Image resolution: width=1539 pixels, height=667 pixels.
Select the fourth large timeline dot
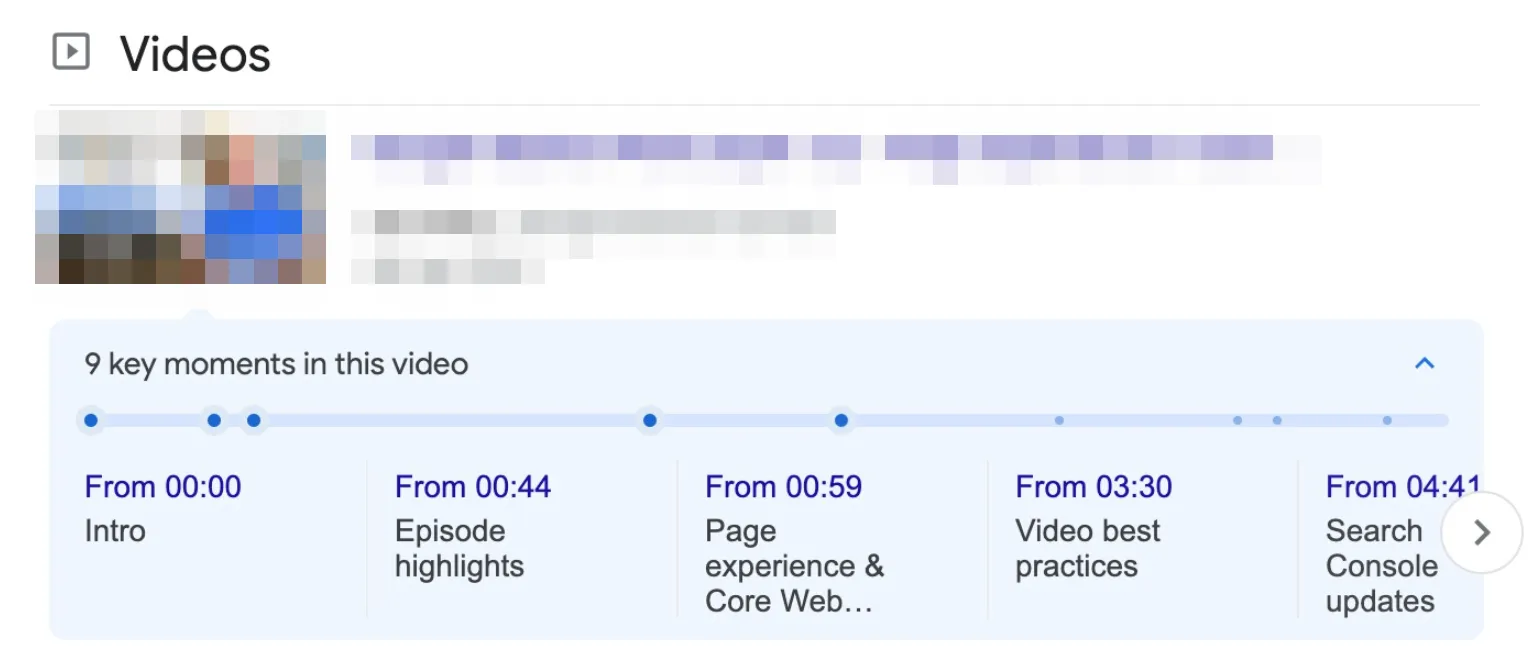[x=650, y=421]
